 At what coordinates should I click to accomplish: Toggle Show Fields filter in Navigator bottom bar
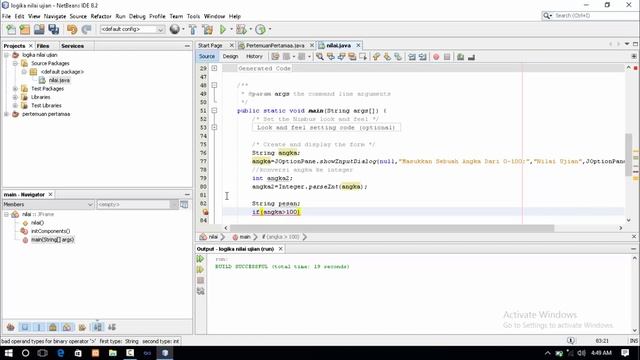pos(25,327)
